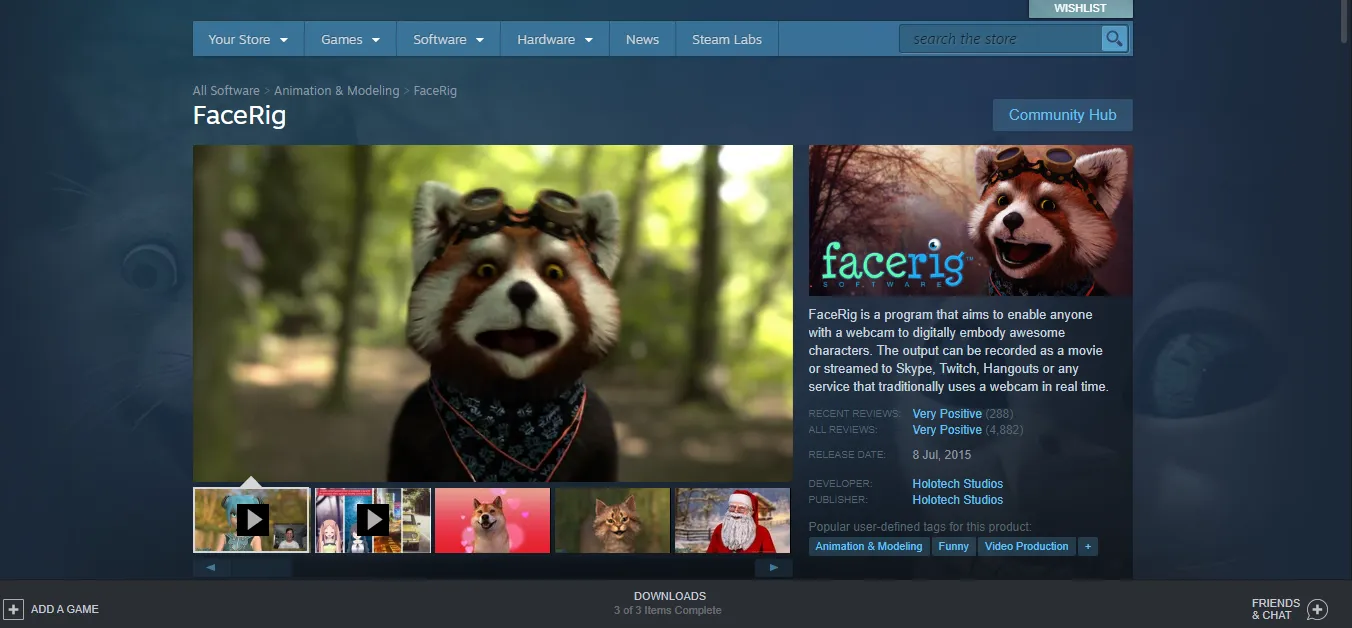Expand the Software dropdown menu
This screenshot has width=1352, height=628.
(x=448, y=40)
